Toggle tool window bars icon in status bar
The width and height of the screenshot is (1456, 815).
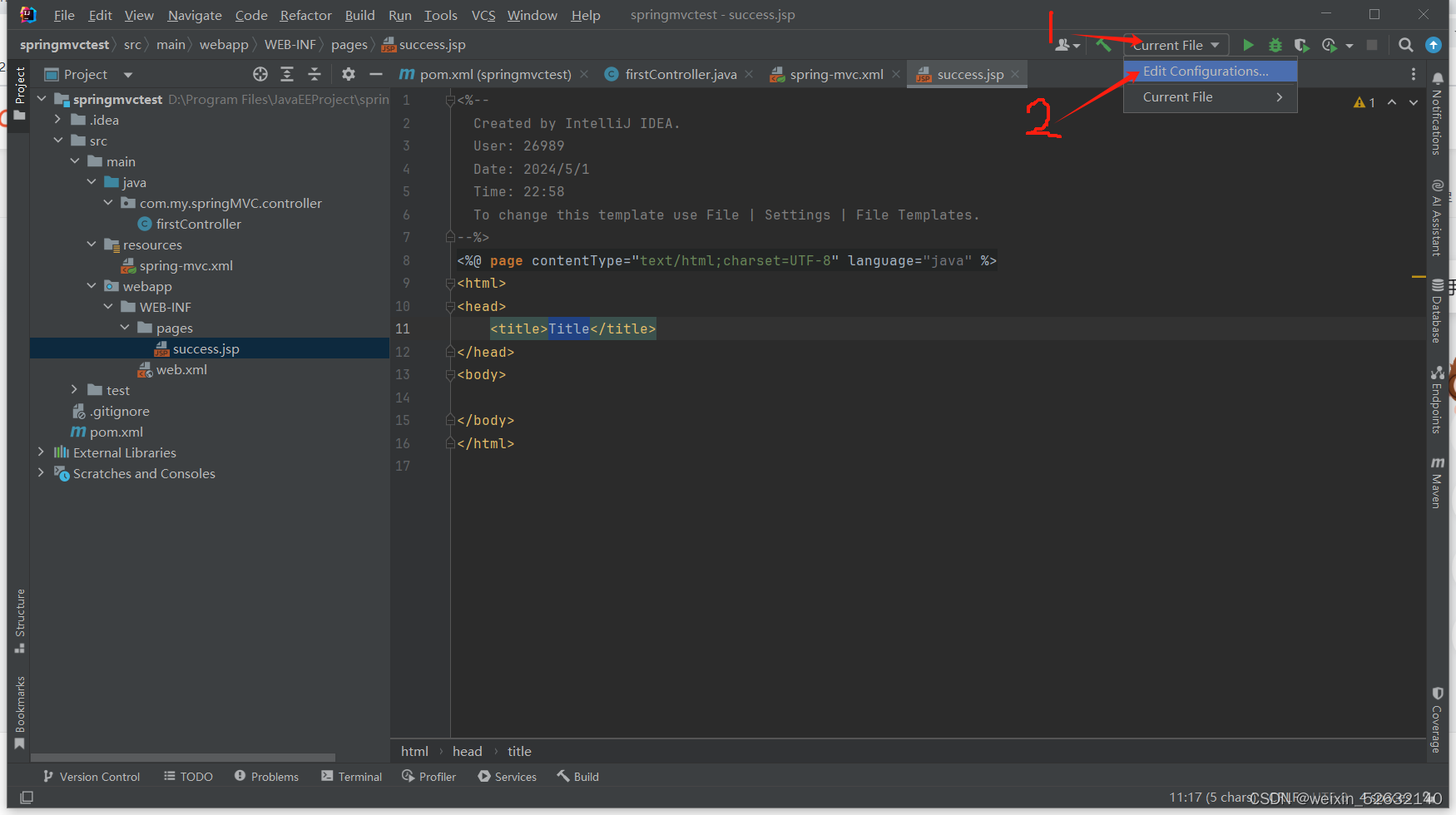pyautogui.click(x=27, y=798)
